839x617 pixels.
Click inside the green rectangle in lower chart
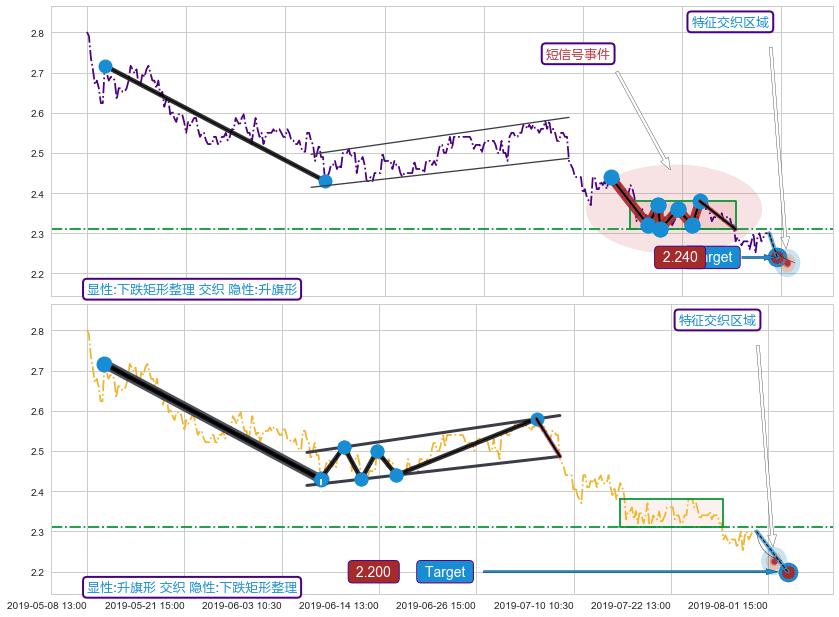tap(671, 512)
